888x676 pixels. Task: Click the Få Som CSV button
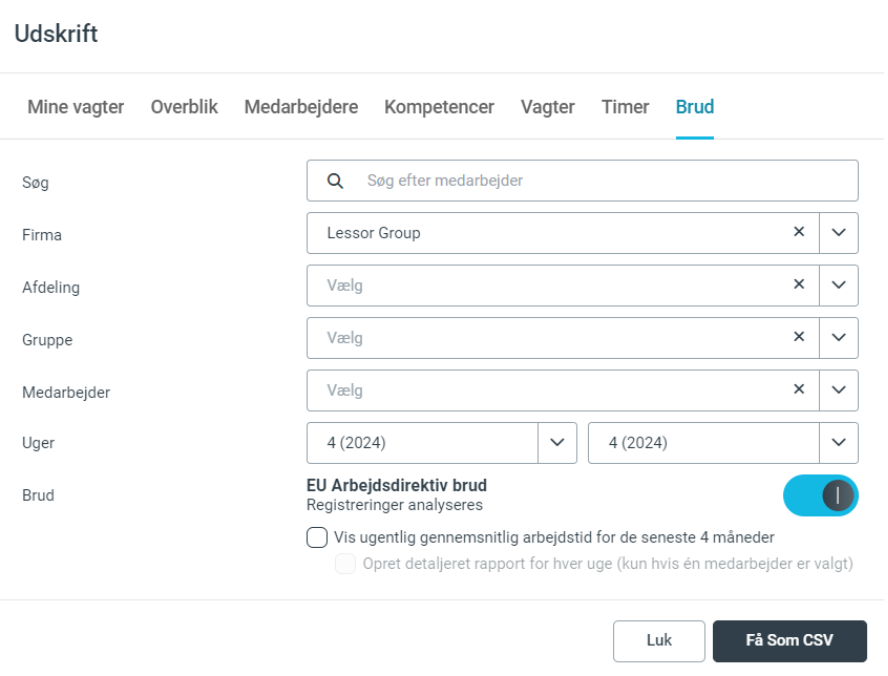[x=789, y=641]
